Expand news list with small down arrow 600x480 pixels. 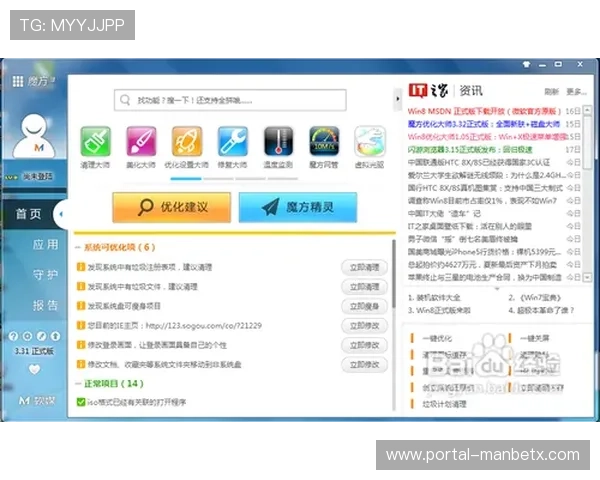pyautogui.click(x=497, y=289)
